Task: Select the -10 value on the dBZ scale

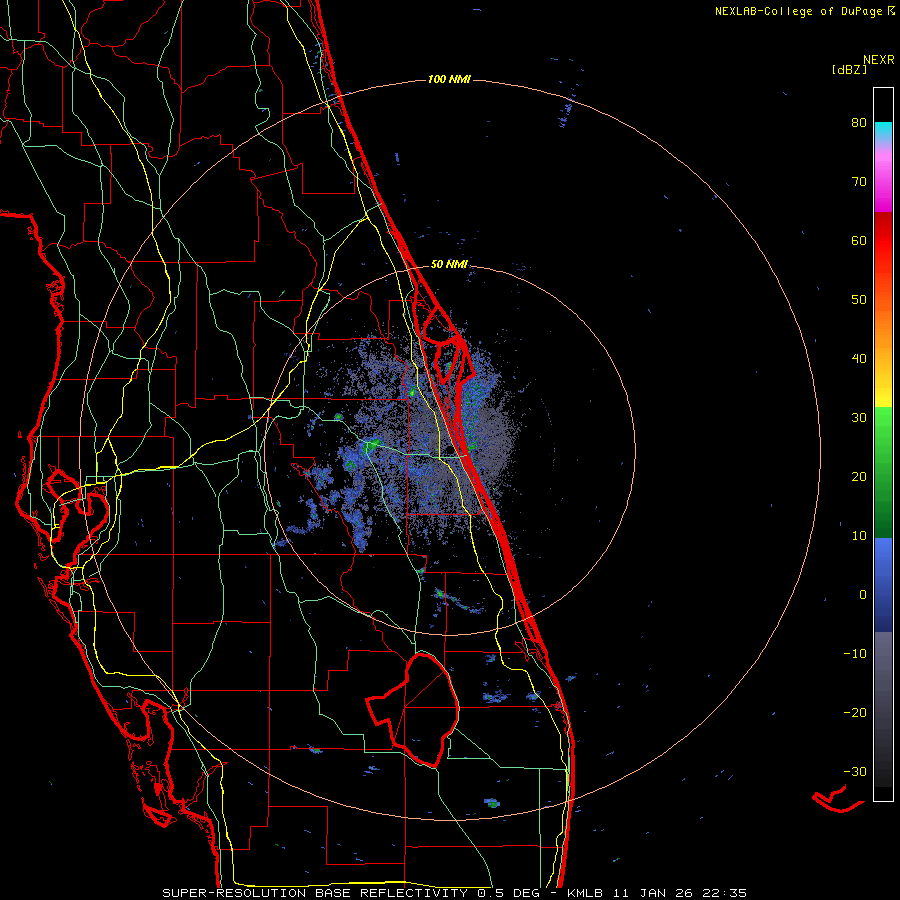Action: [x=855, y=654]
